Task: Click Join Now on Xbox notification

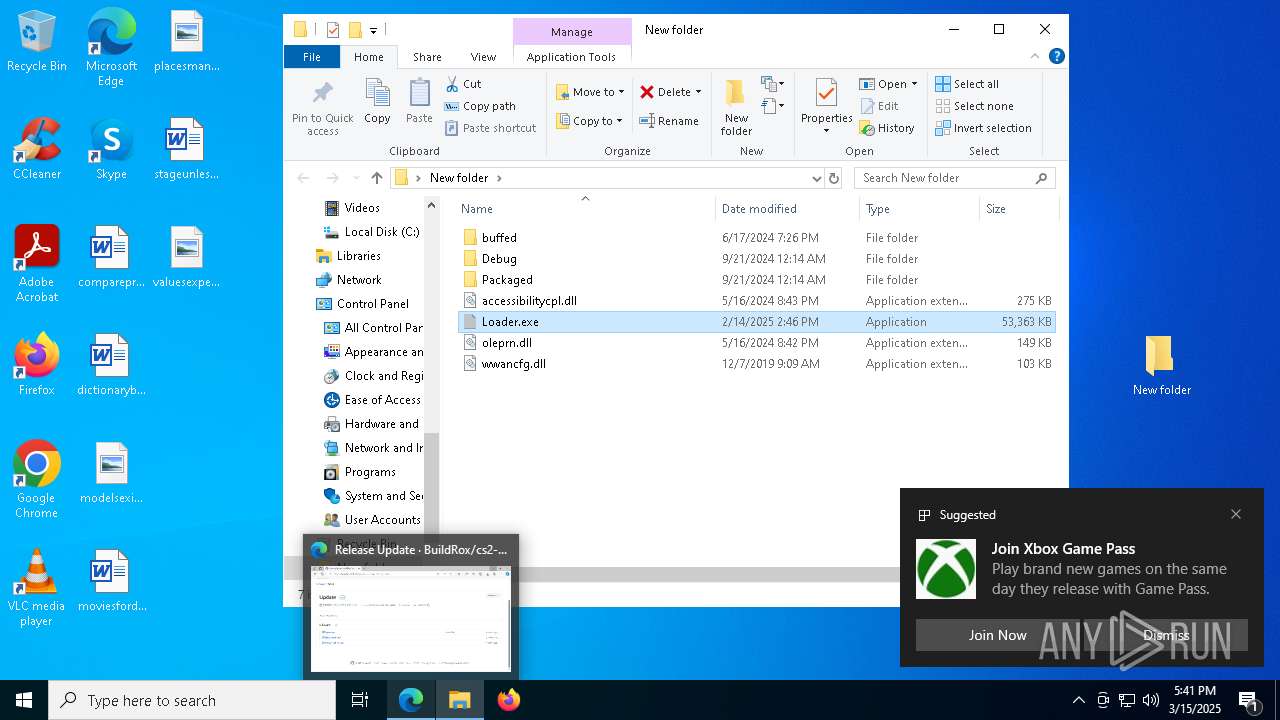Action: (x=997, y=635)
